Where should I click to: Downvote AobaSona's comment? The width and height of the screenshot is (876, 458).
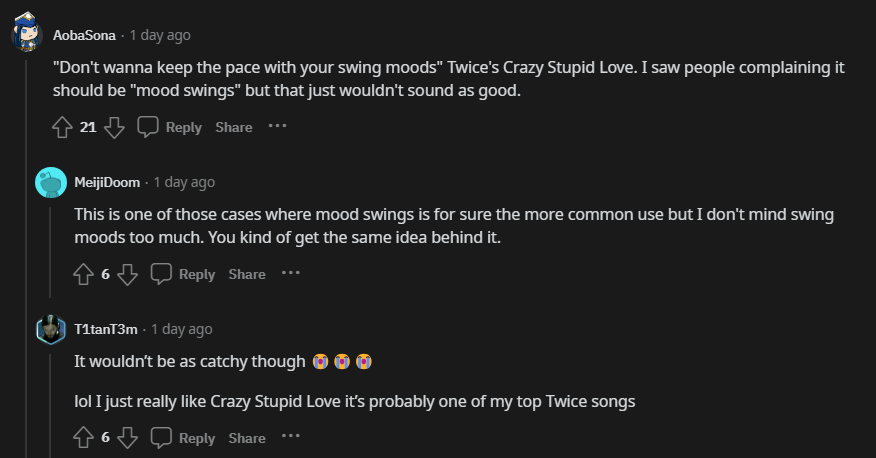(114, 127)
